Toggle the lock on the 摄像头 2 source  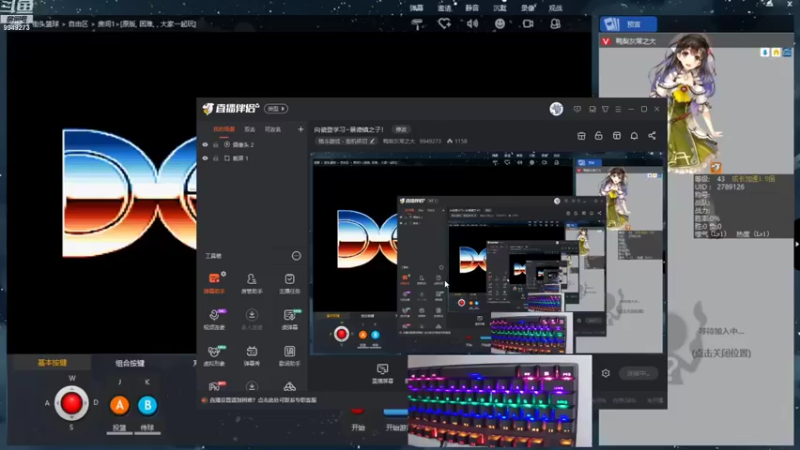click(x=216, y=145)
